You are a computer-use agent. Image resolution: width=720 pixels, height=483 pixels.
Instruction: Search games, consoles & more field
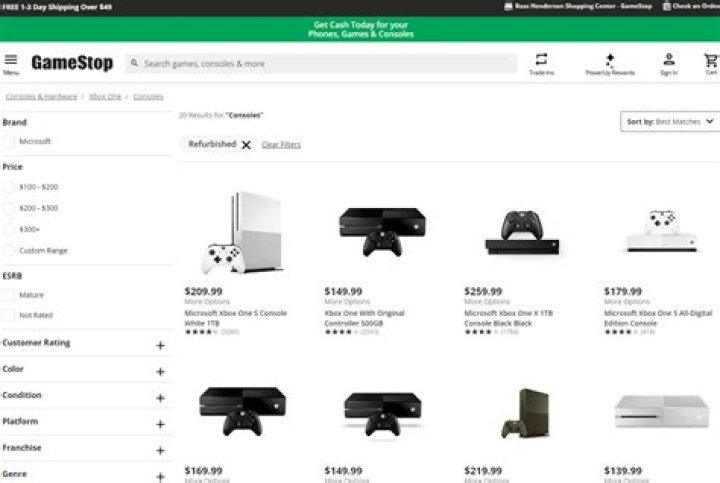[x=321, y=63]
